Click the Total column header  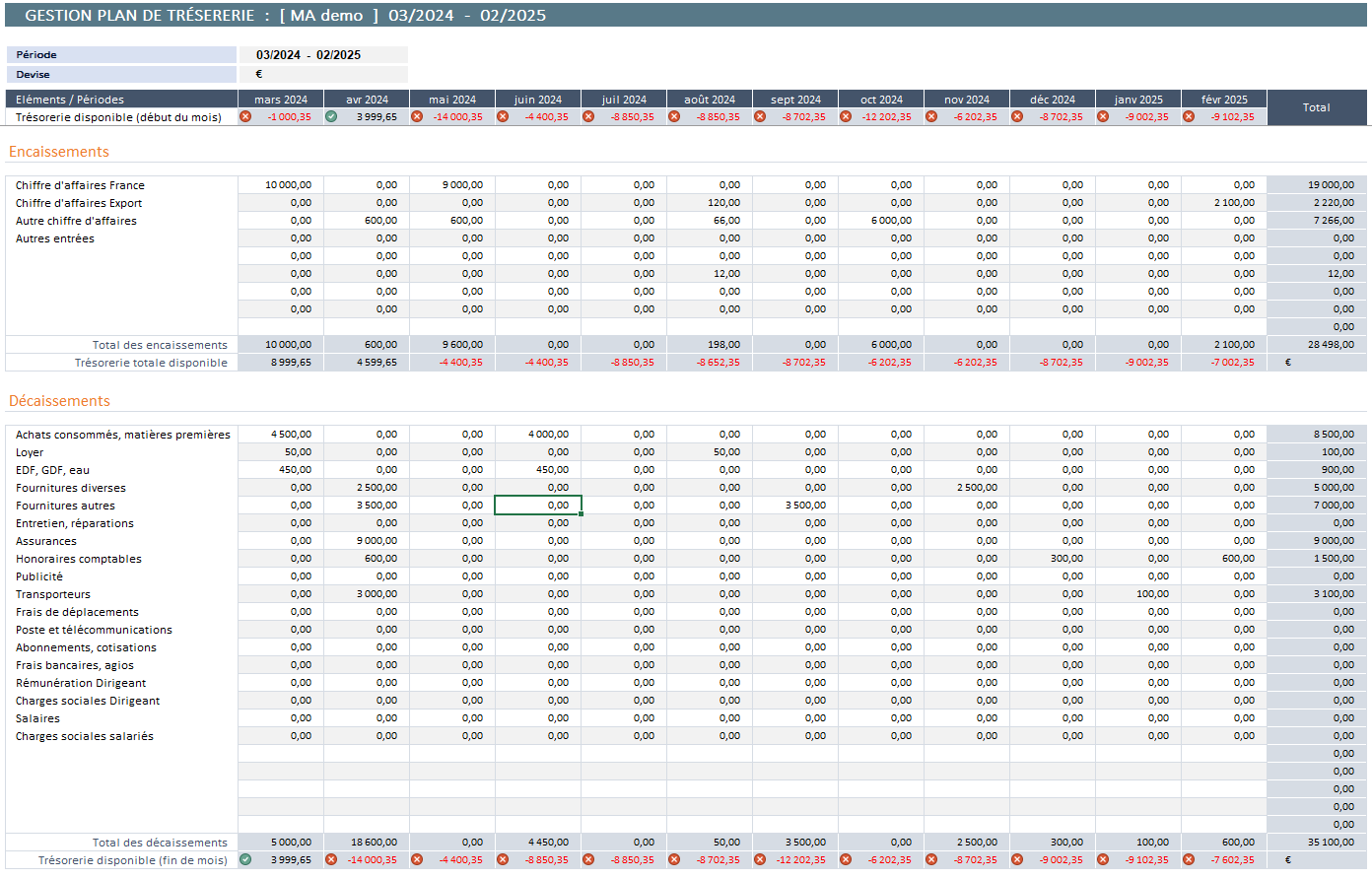(x=1316, y=107)
